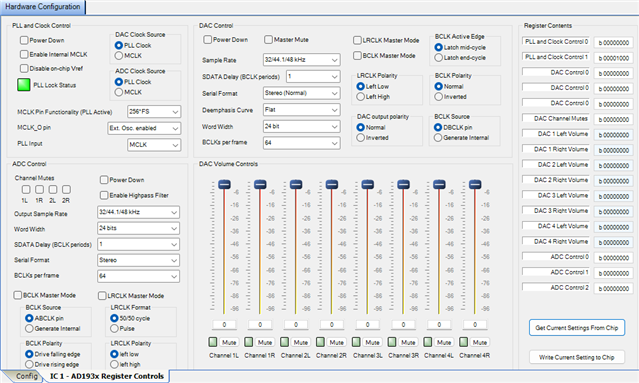Switch to Hardware Configuration tab
Viewport: 639px width, 383px height.
(x=43, y=7)
